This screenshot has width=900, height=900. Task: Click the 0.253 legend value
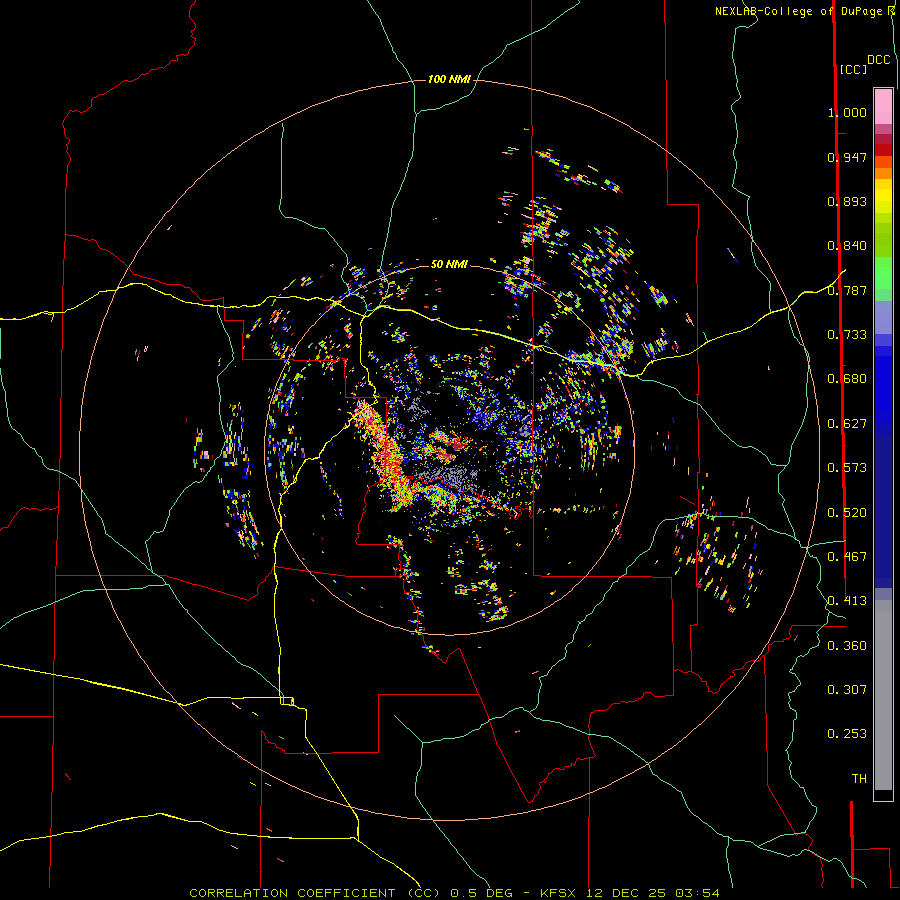pos(847,734)
